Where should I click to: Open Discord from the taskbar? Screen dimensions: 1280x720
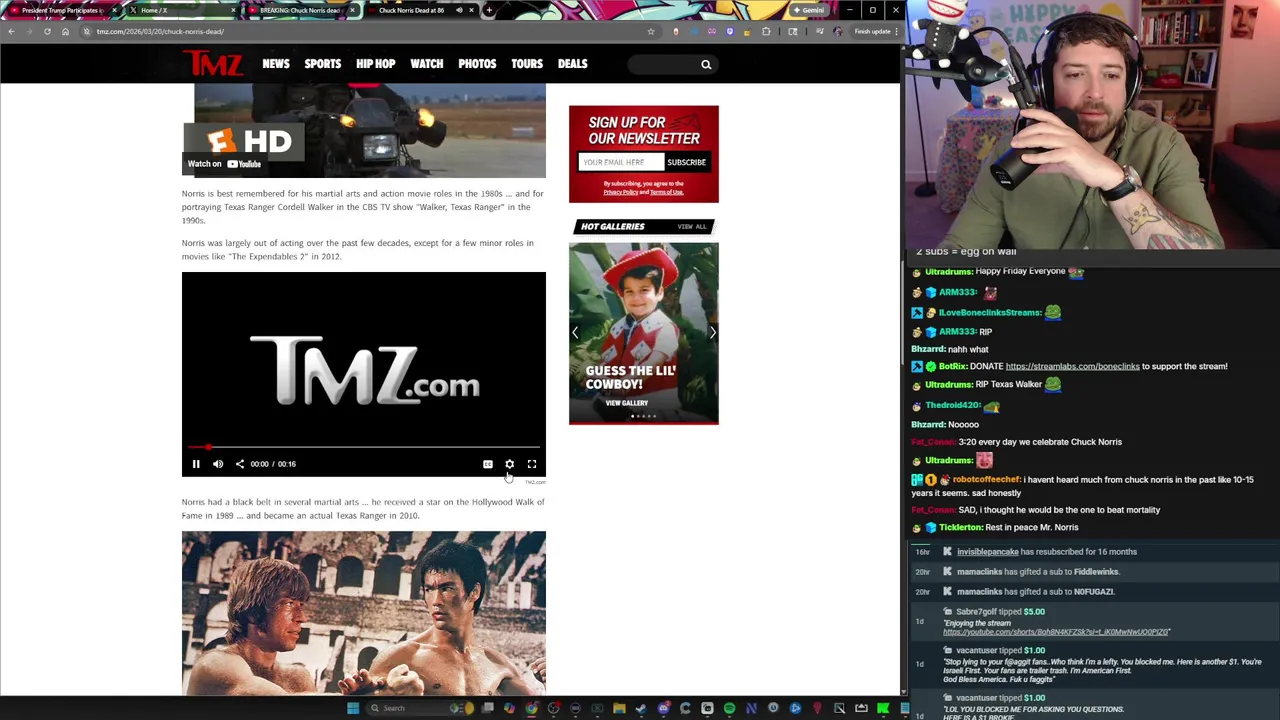[664, 708]
